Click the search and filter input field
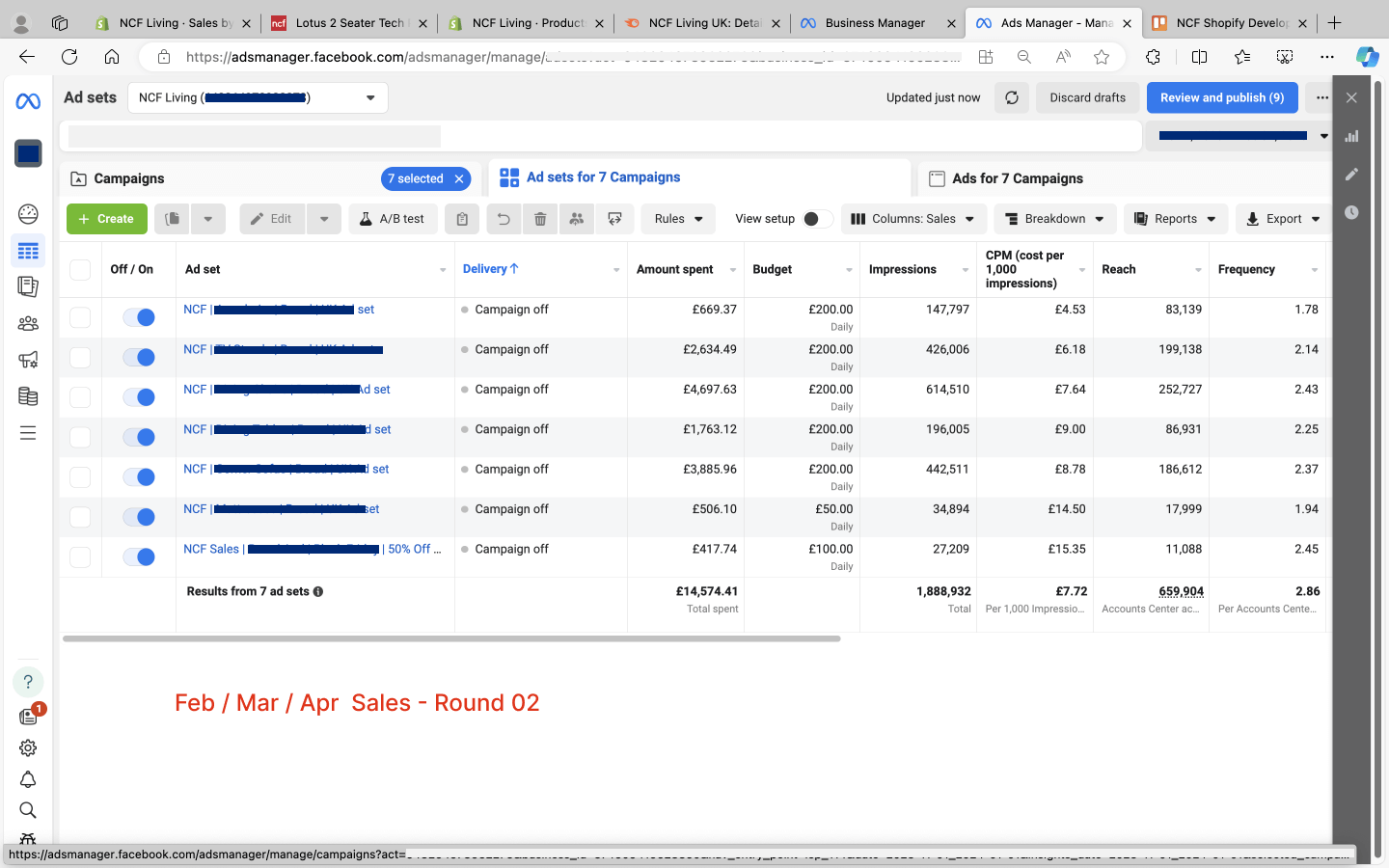Viewport: 1389px width, 868px height. [600, 136]
